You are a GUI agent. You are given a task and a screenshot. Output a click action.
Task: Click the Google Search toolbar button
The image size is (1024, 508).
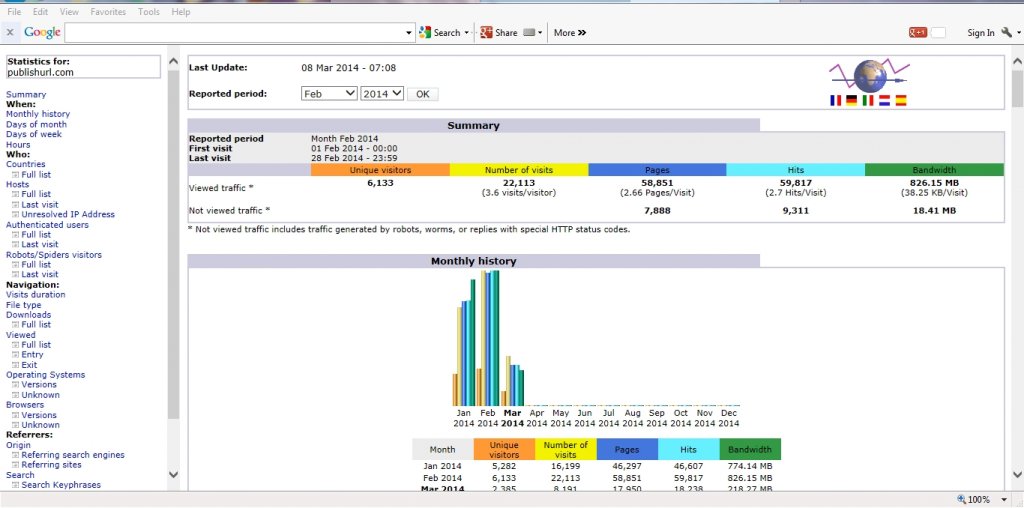click(440, 33)
